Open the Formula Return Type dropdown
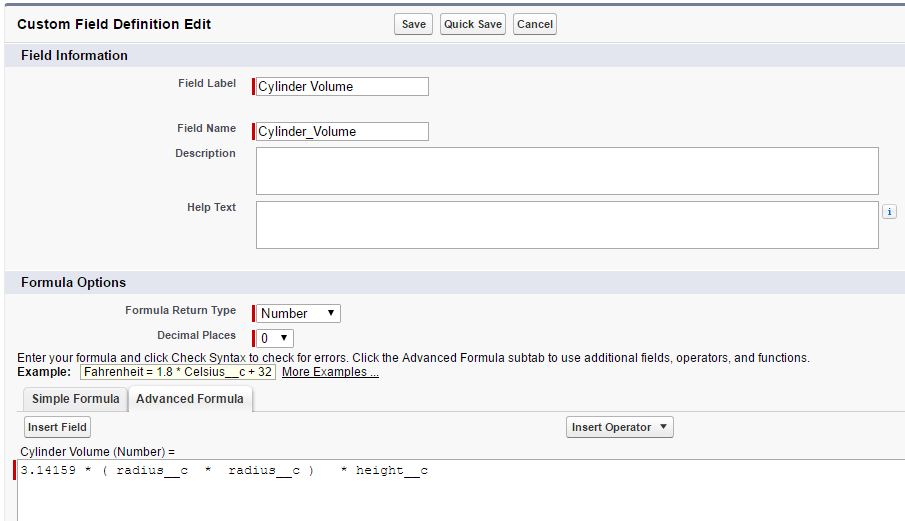 tap(299, 313)
